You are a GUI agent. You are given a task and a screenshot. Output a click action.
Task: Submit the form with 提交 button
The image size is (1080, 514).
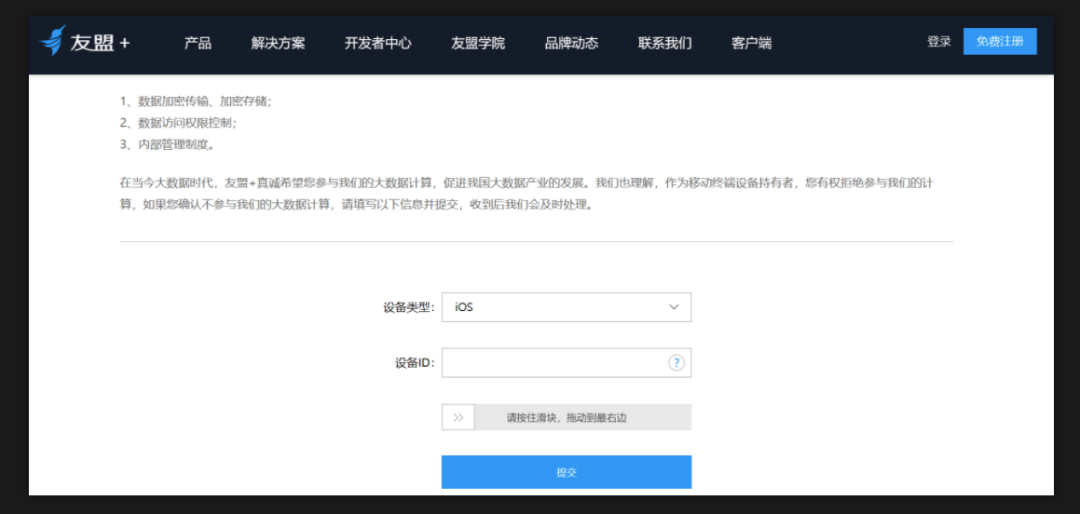(x=566, y=473)
